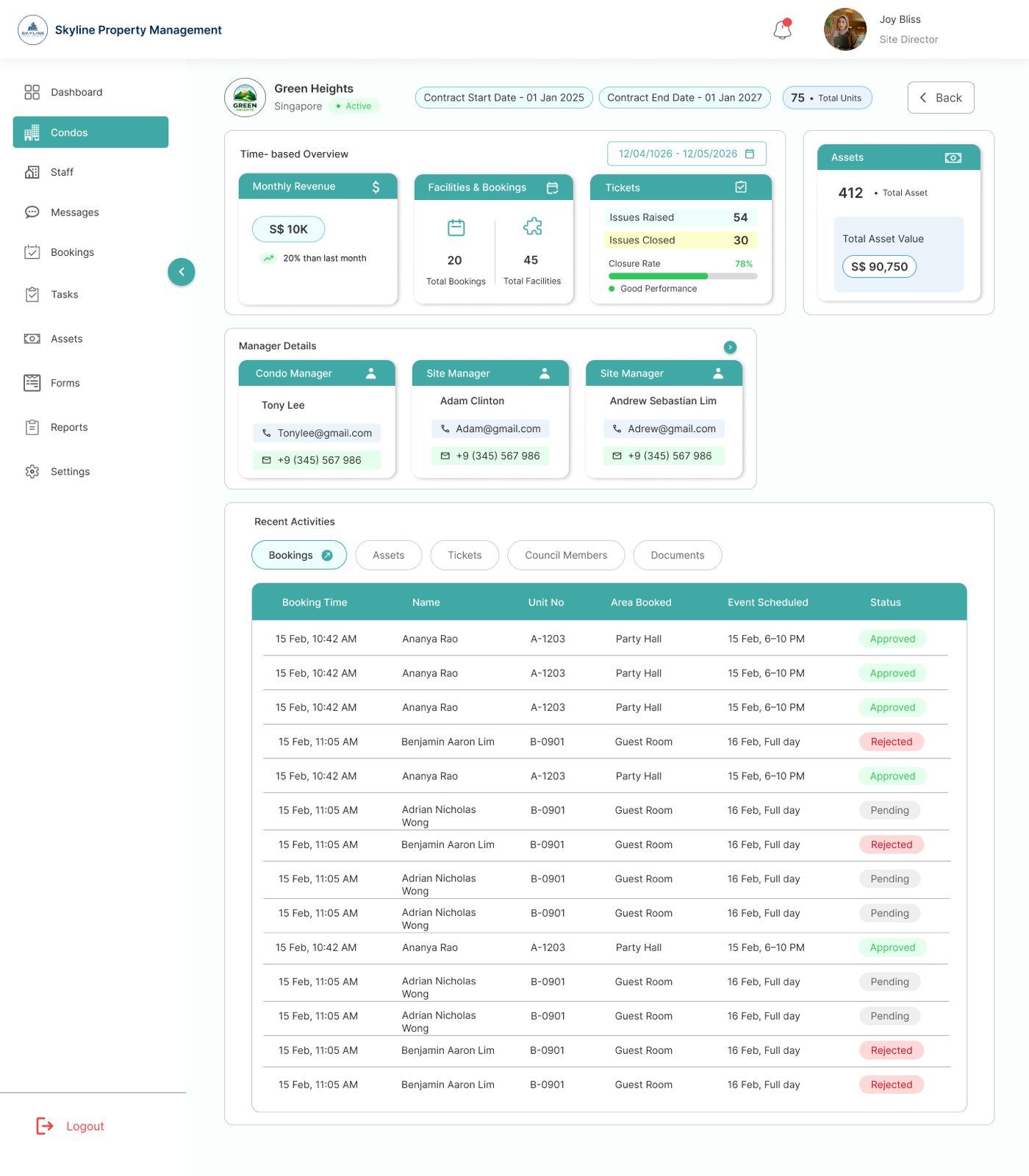Click the Issues Closed 30 row
Viewport: 1029px width, 1176px height.
(x=681, y=240)
